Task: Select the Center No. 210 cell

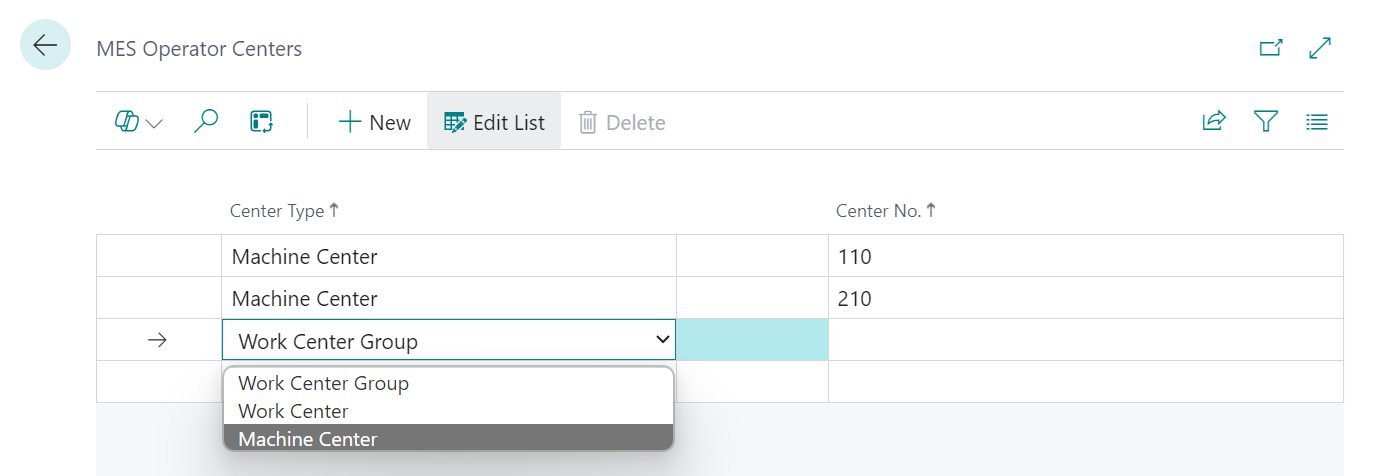Action: [x=1085, y=298]
